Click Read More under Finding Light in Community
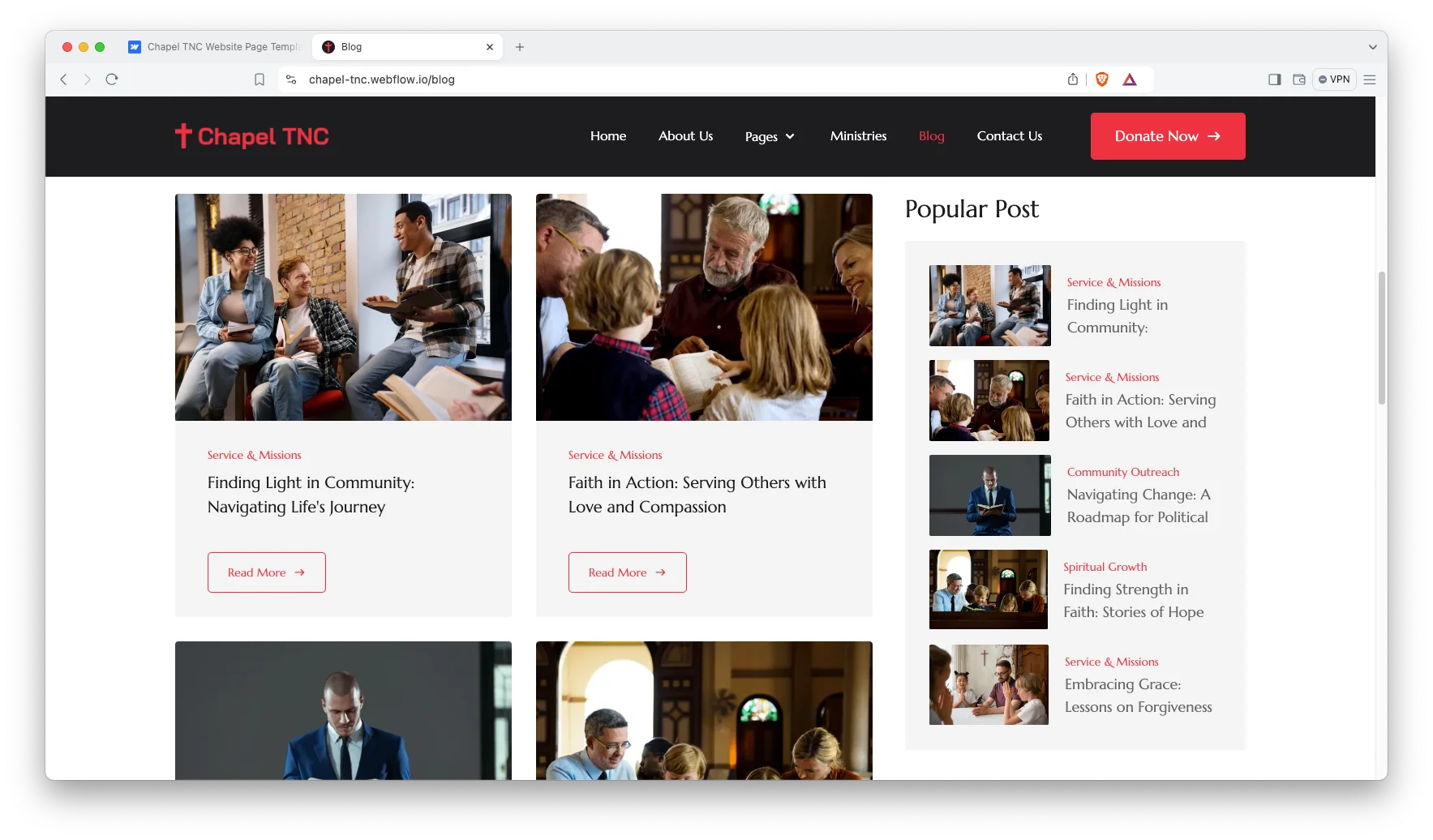1433x840 pixels. pyautogui.click(x=267, y=572)
